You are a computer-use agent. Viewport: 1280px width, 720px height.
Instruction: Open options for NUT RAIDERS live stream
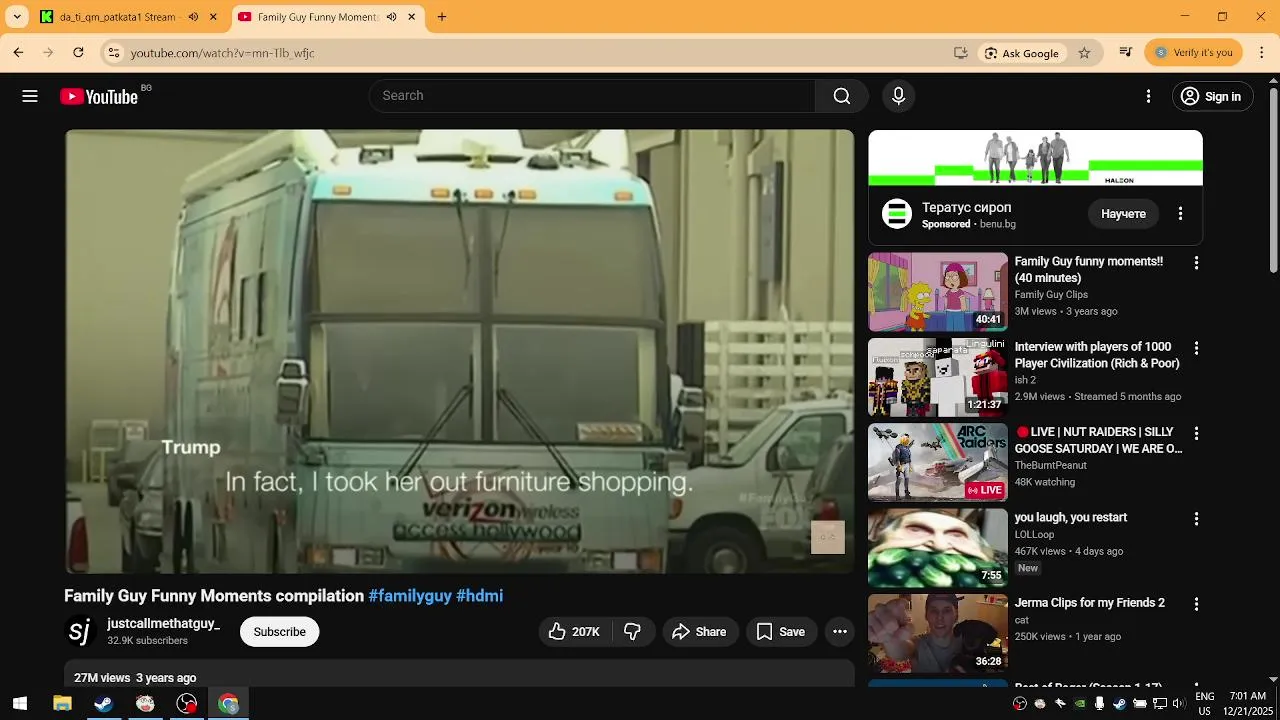1196,433
